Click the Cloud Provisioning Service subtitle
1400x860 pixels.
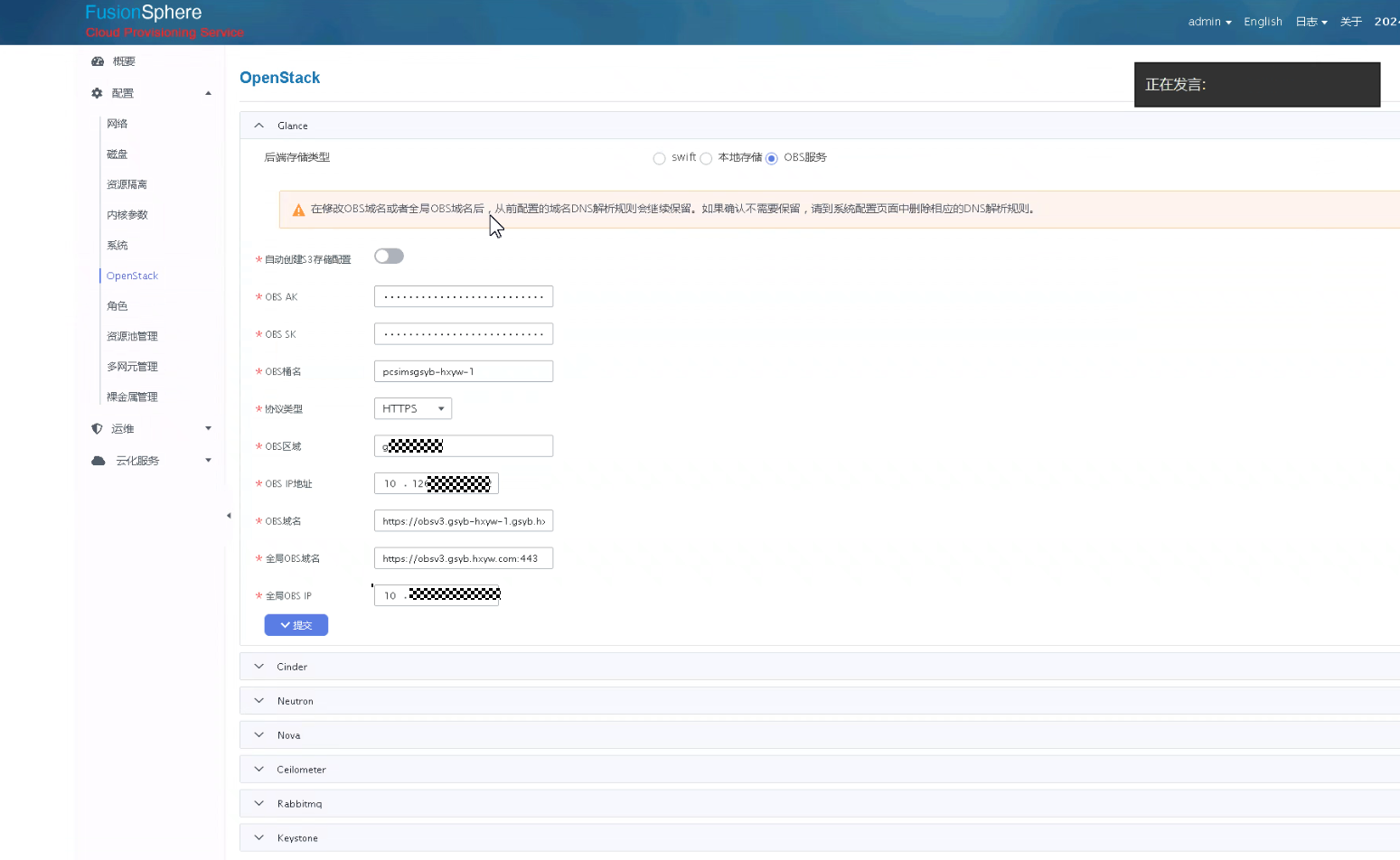click(x=164, y=33)
